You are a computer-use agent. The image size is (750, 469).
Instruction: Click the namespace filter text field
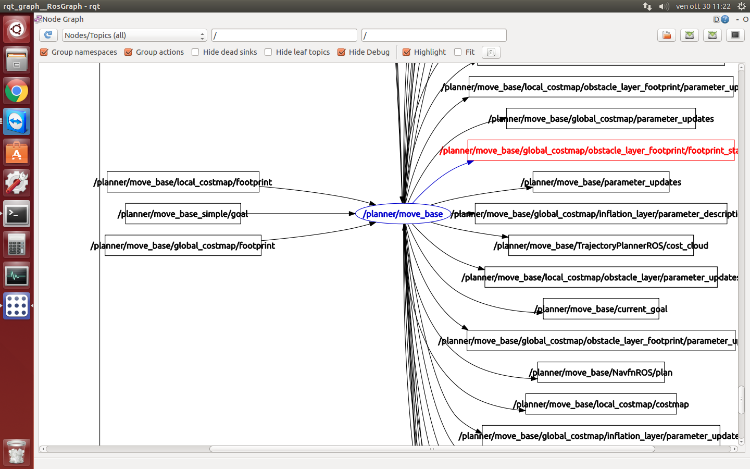click(284, 35)
